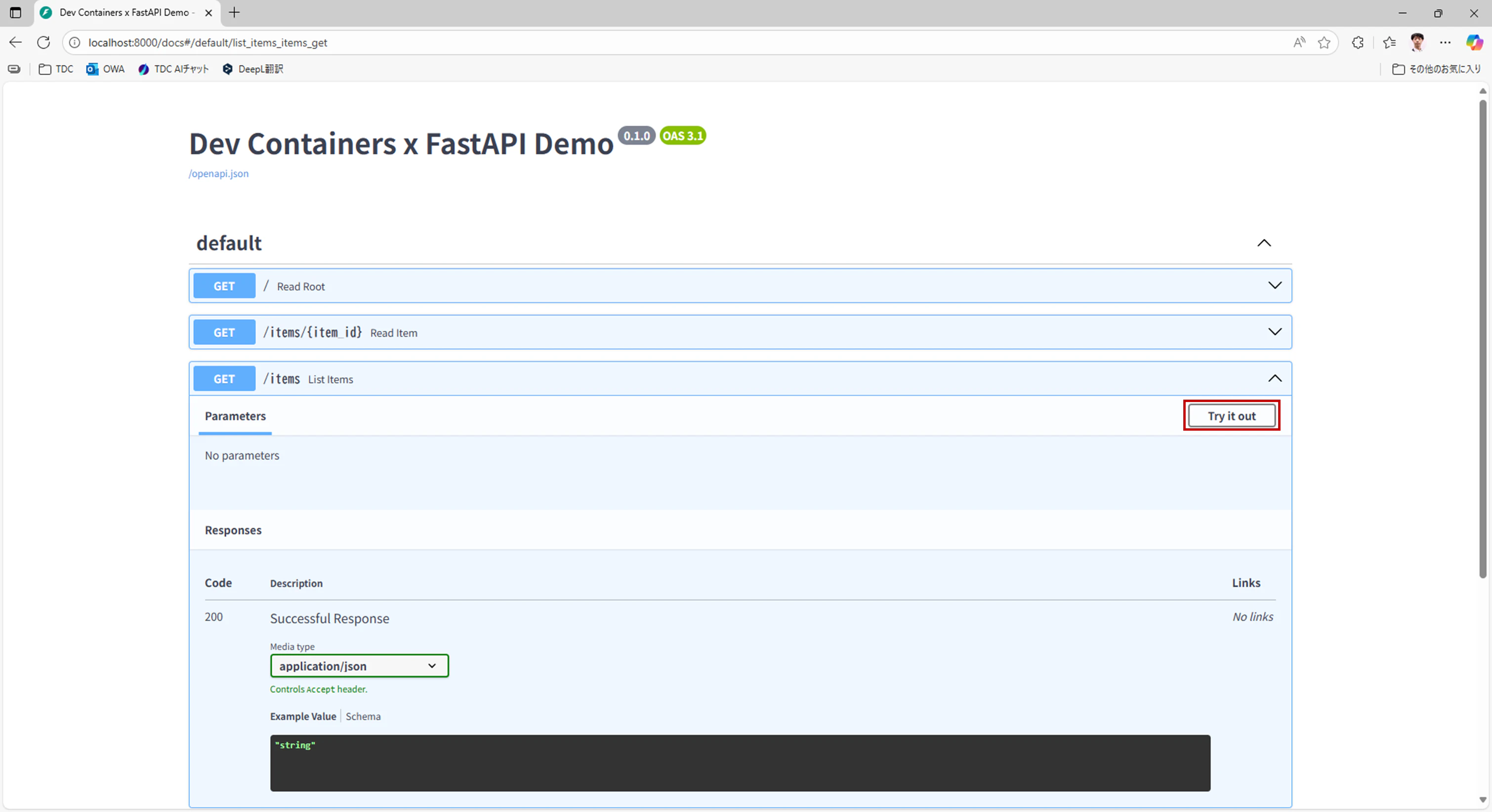Click the "No parameters" text

click(x=242, y=455)
